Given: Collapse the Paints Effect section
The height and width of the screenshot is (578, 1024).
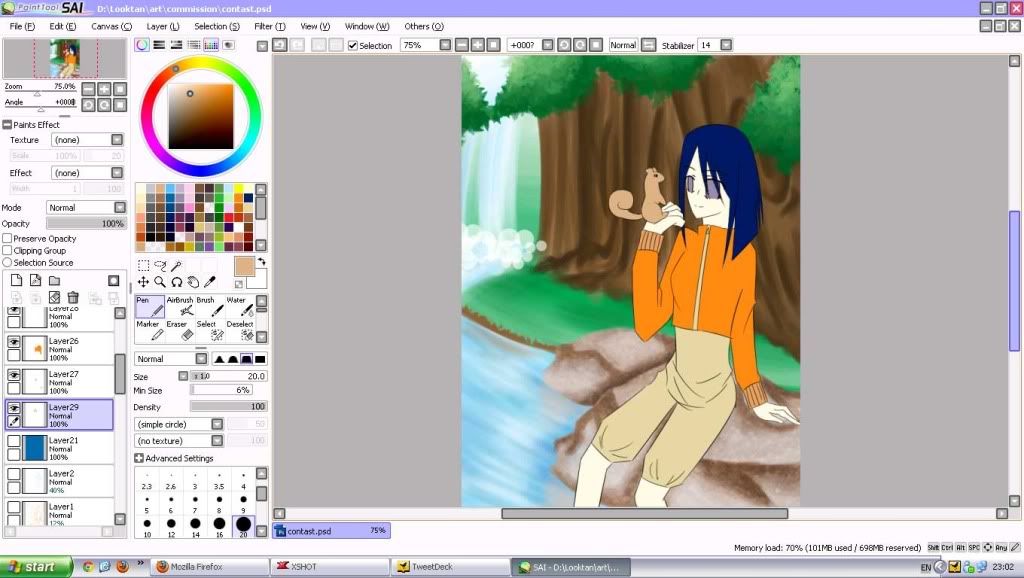Looking at the screenshot, I should pos(7,125).
